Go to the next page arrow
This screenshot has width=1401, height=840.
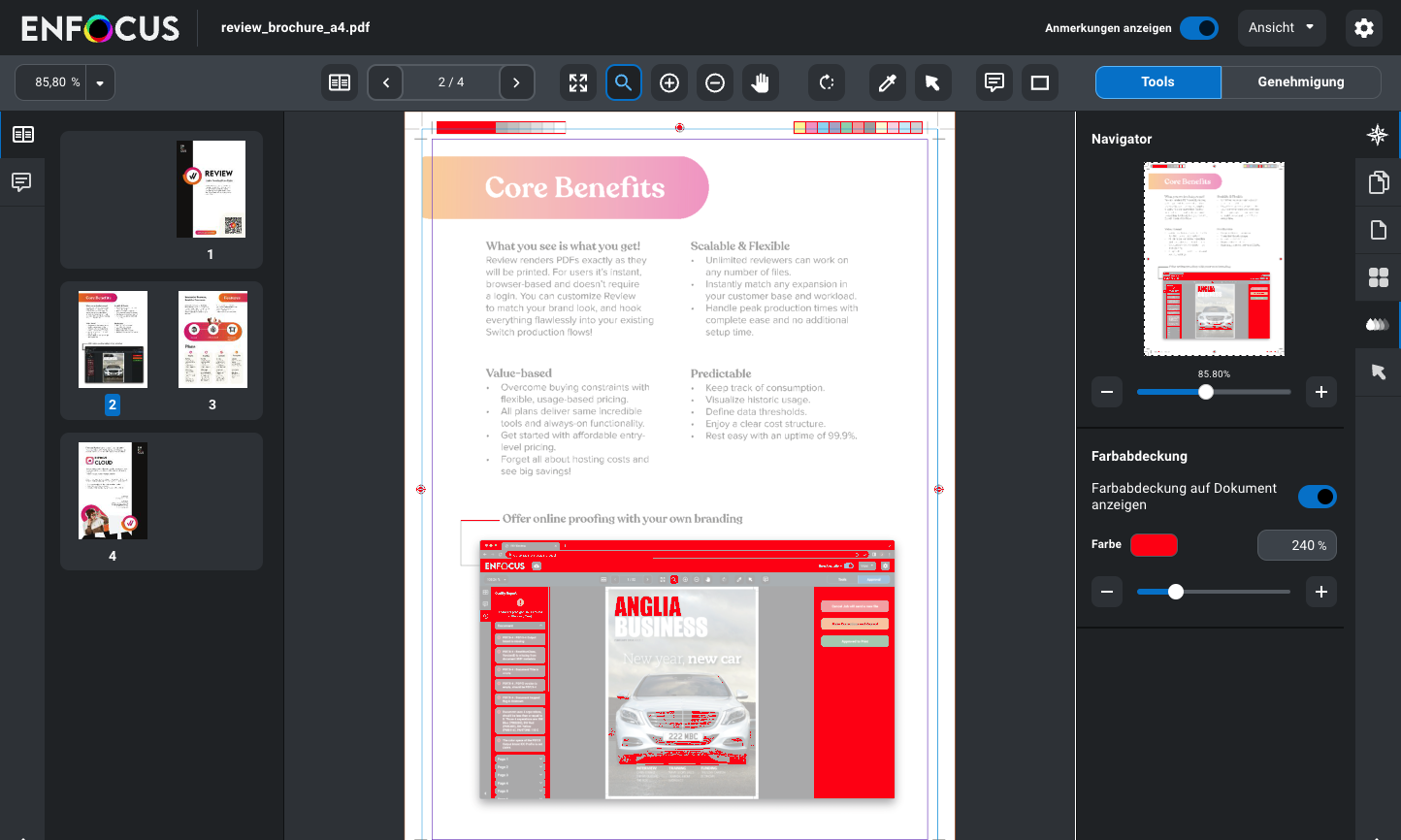(516, 82)
